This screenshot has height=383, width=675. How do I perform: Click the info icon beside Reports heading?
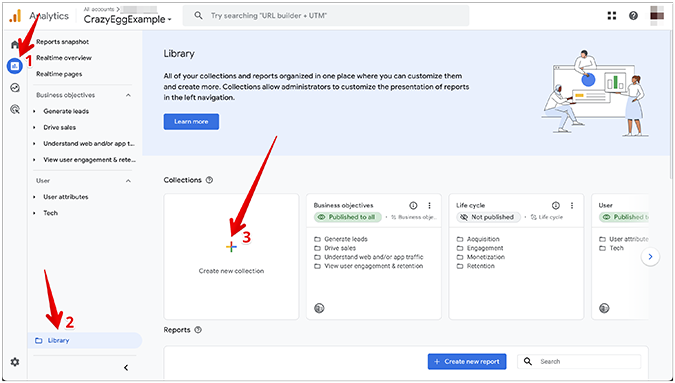click(198, 330)
